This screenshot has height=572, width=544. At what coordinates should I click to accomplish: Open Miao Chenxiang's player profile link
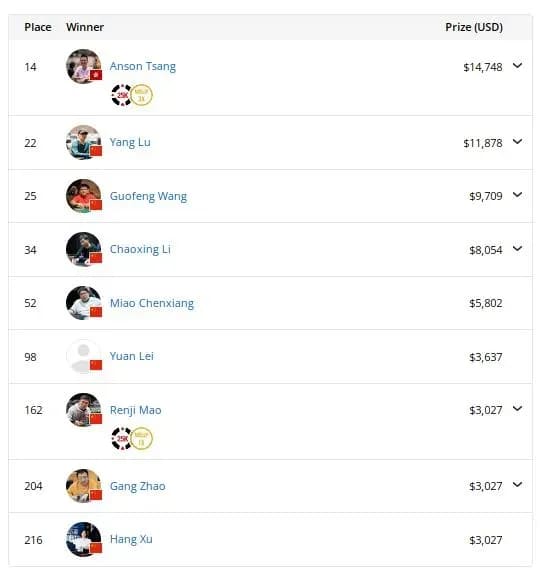(152, 304)
